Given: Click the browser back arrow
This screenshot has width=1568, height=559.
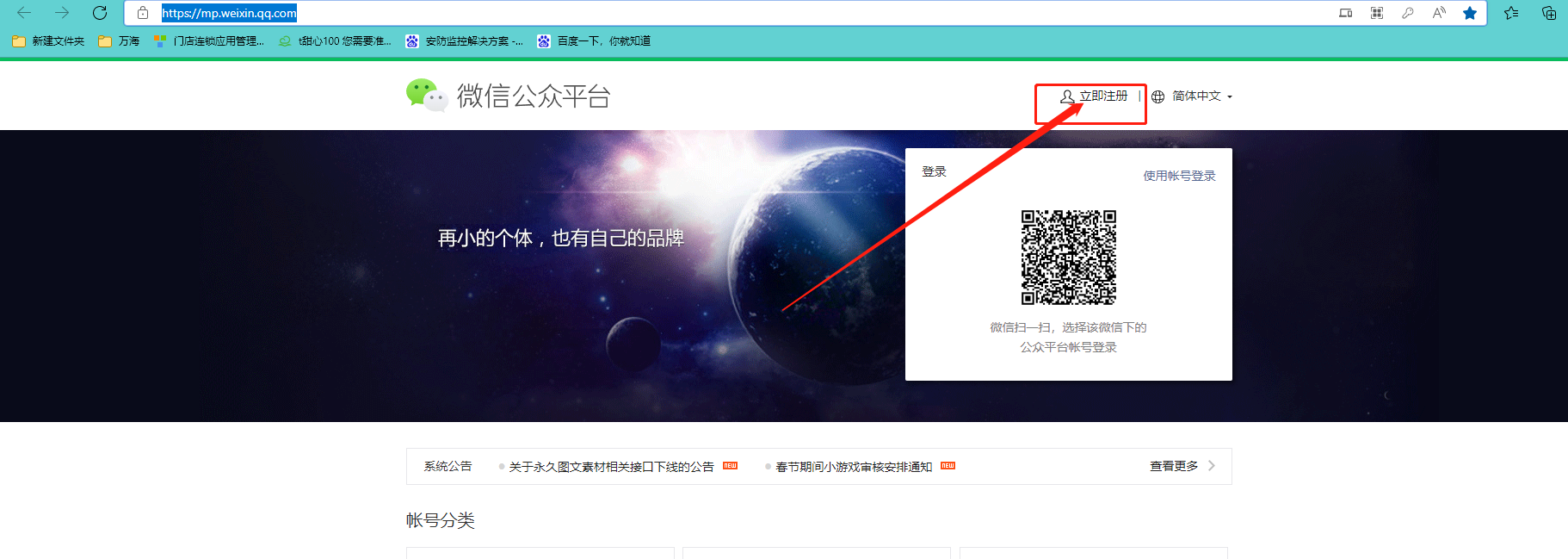Looking at the screenshot, I should tap(24, 13).
